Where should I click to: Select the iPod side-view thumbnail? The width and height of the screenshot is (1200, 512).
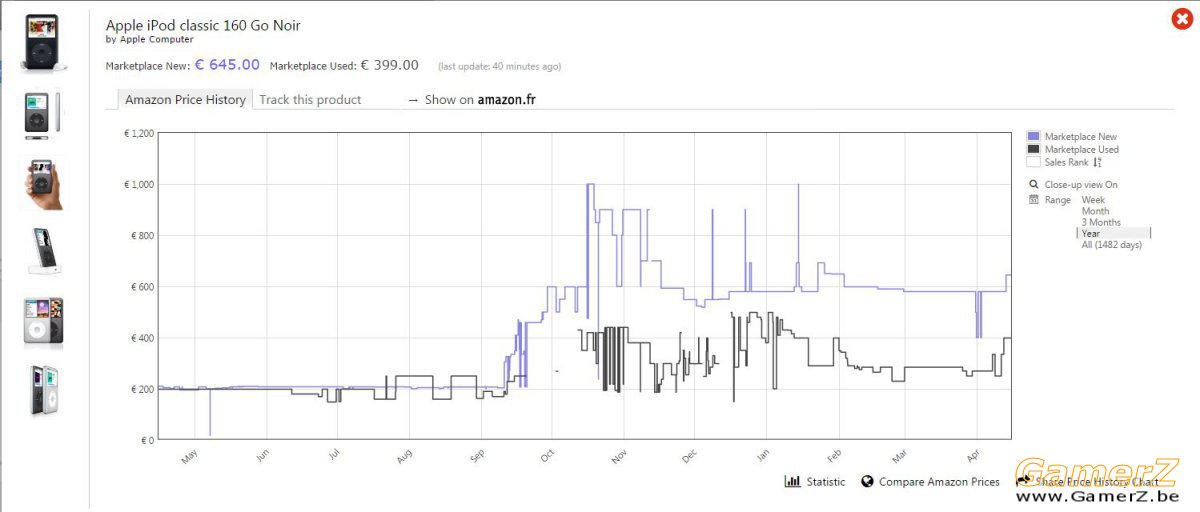point(42,113)
